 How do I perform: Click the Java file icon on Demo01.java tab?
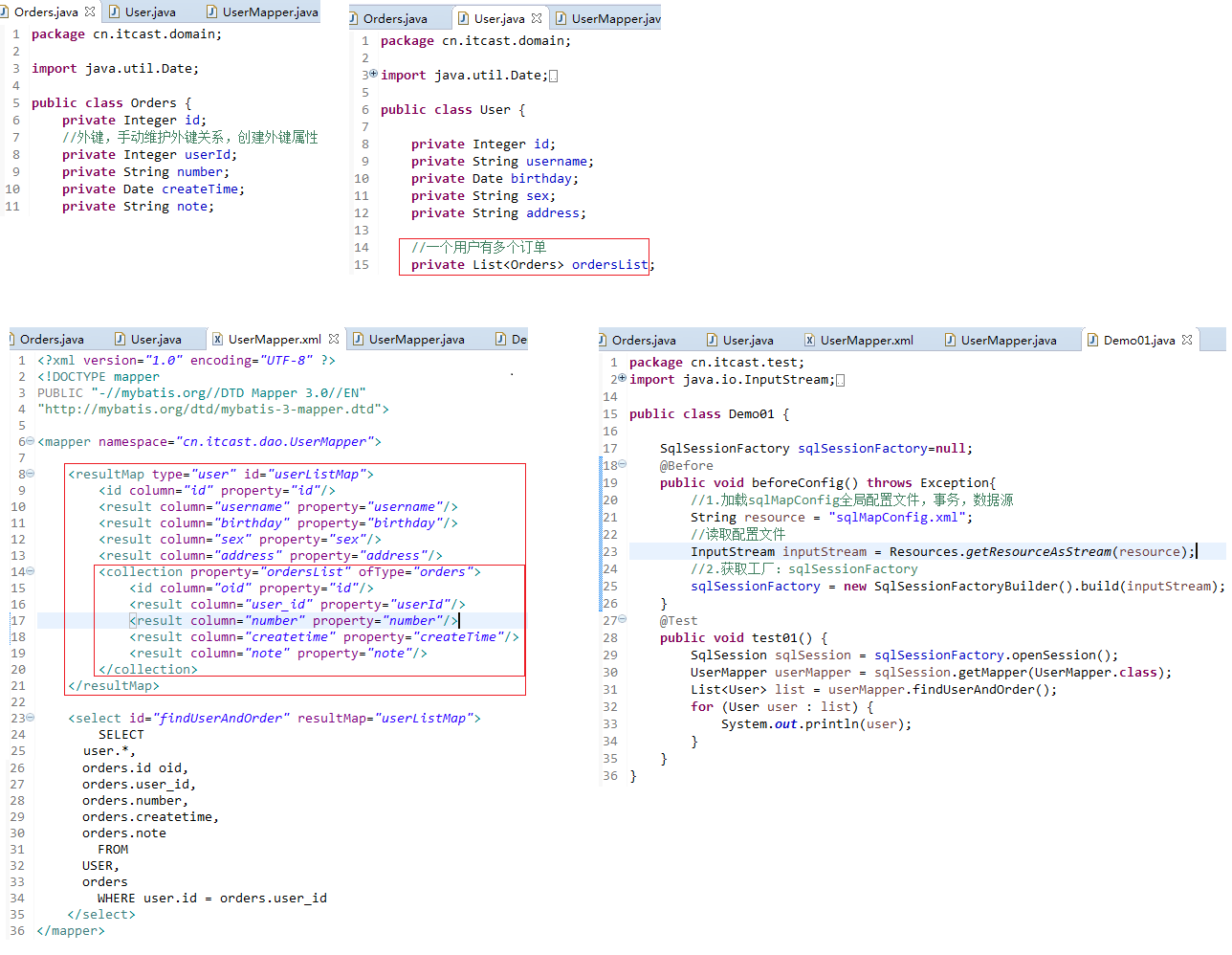click(x=1092, y=340)
